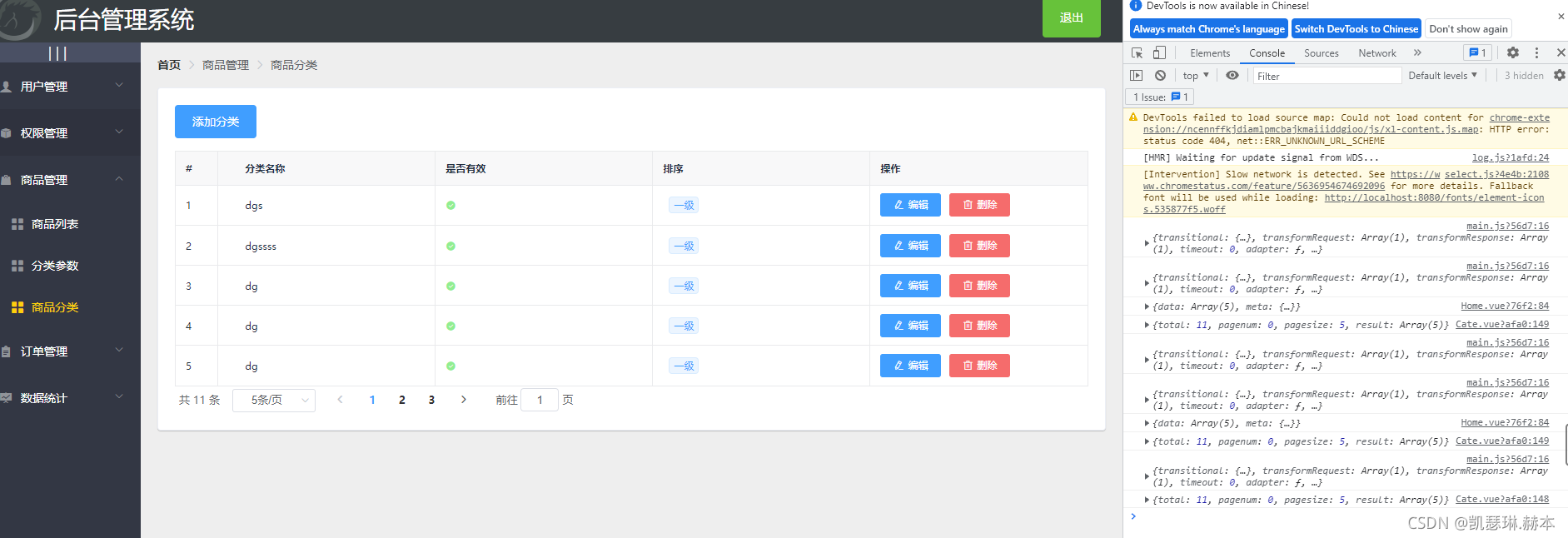Toggle the sidebar collapse bars icon
The height and width of the screenshot is (538, 1568).
point(57,53)
